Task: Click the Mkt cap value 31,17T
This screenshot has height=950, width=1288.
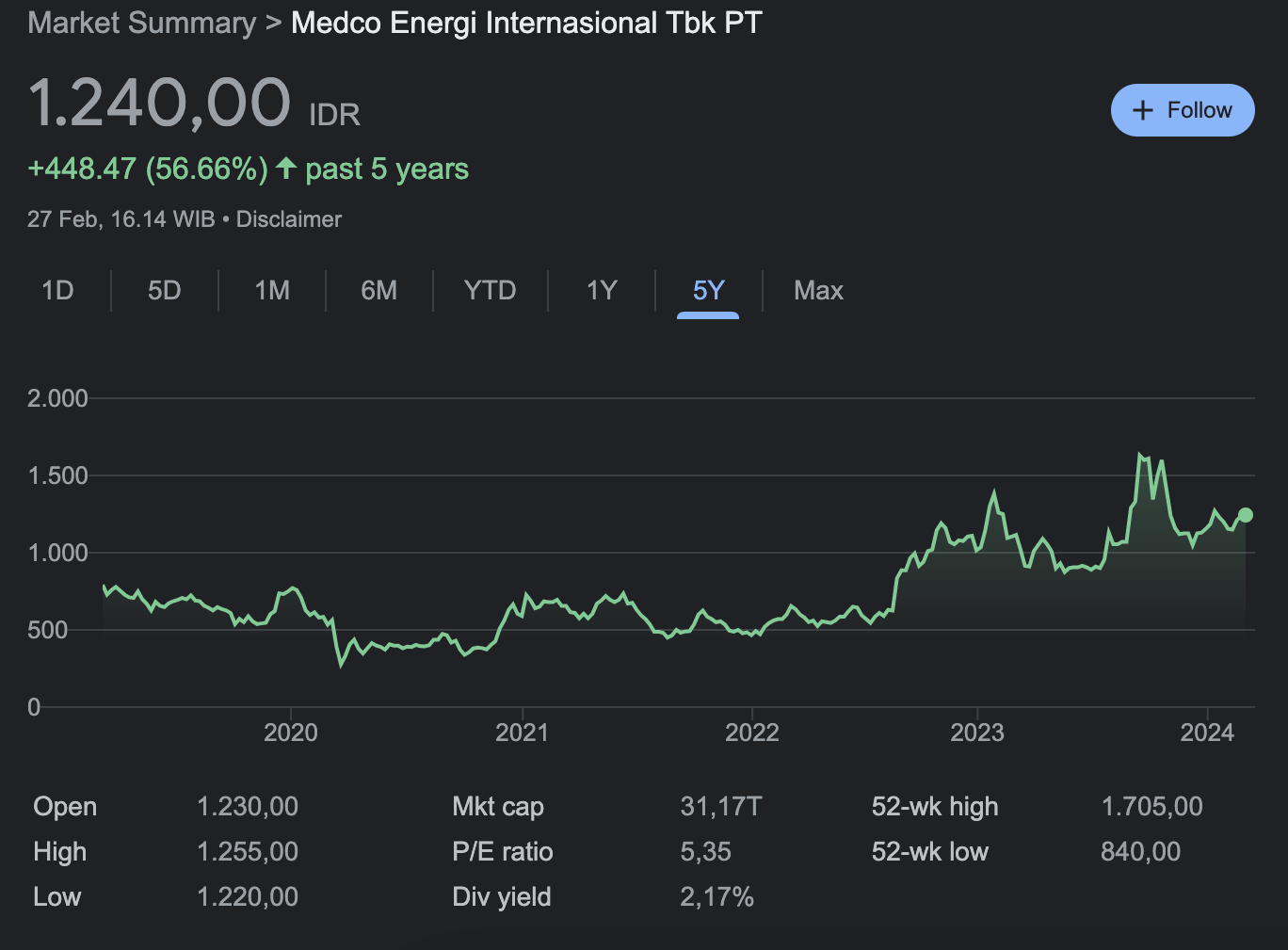Action: tap(720, 806)
